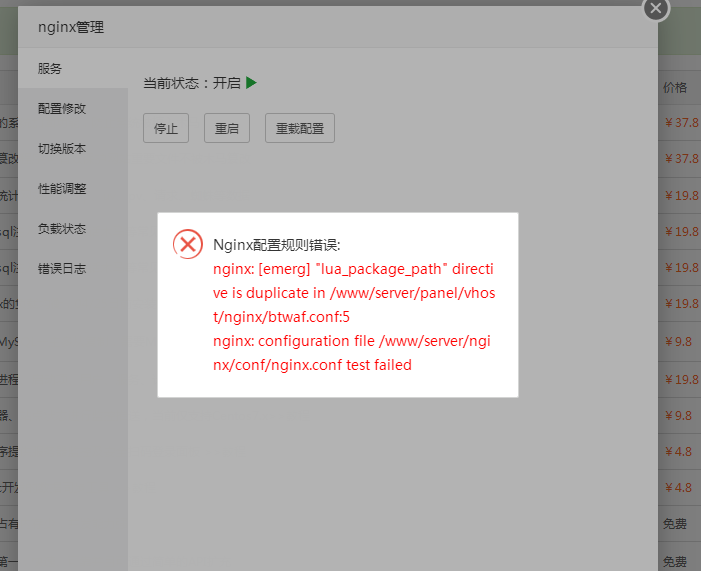Click the 重载配置 button
The height and width of the screenshot is (571, 701).
coord(300,128)
